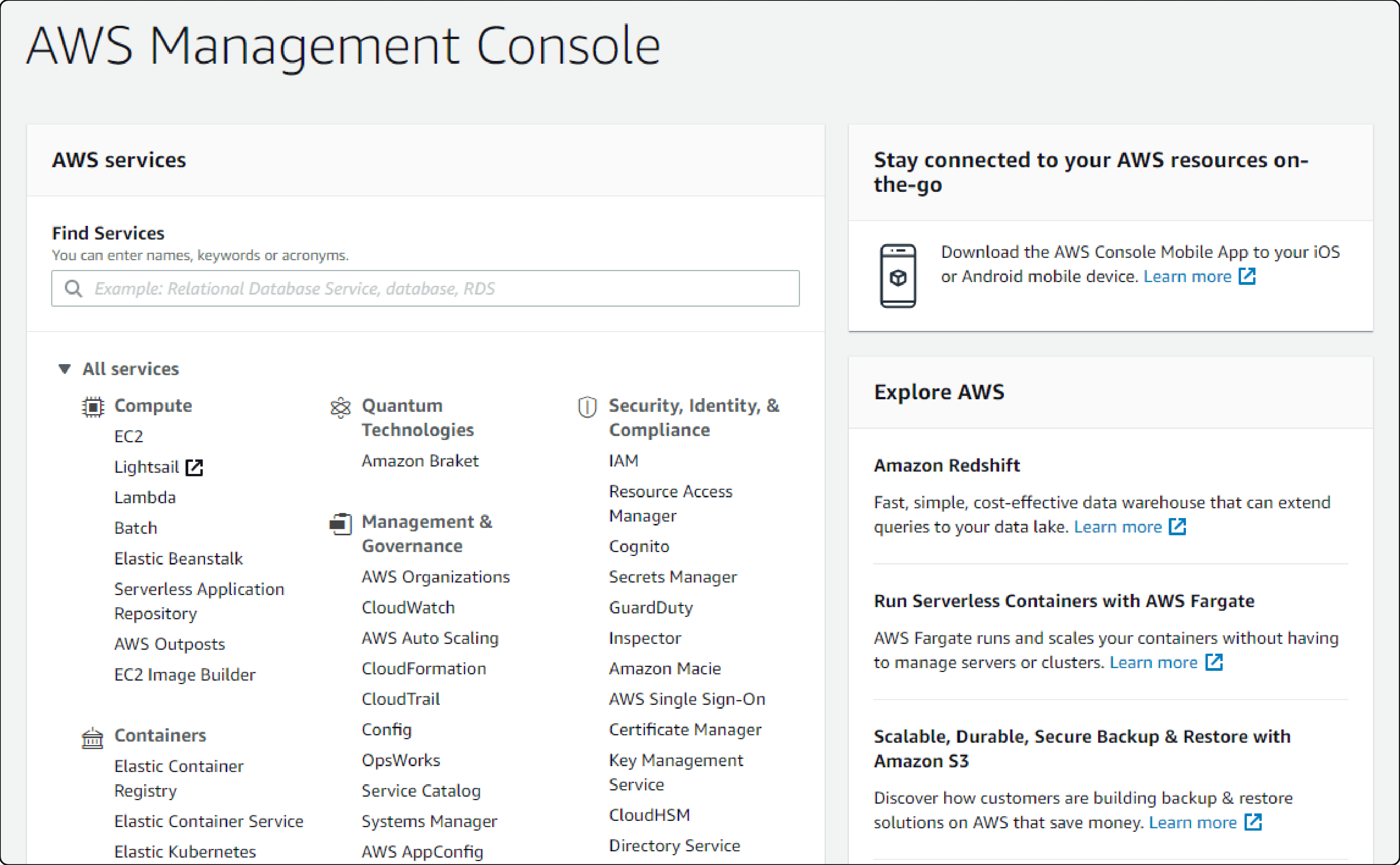
Task: Click the mobile phone app icon
Action: [898, 276]
